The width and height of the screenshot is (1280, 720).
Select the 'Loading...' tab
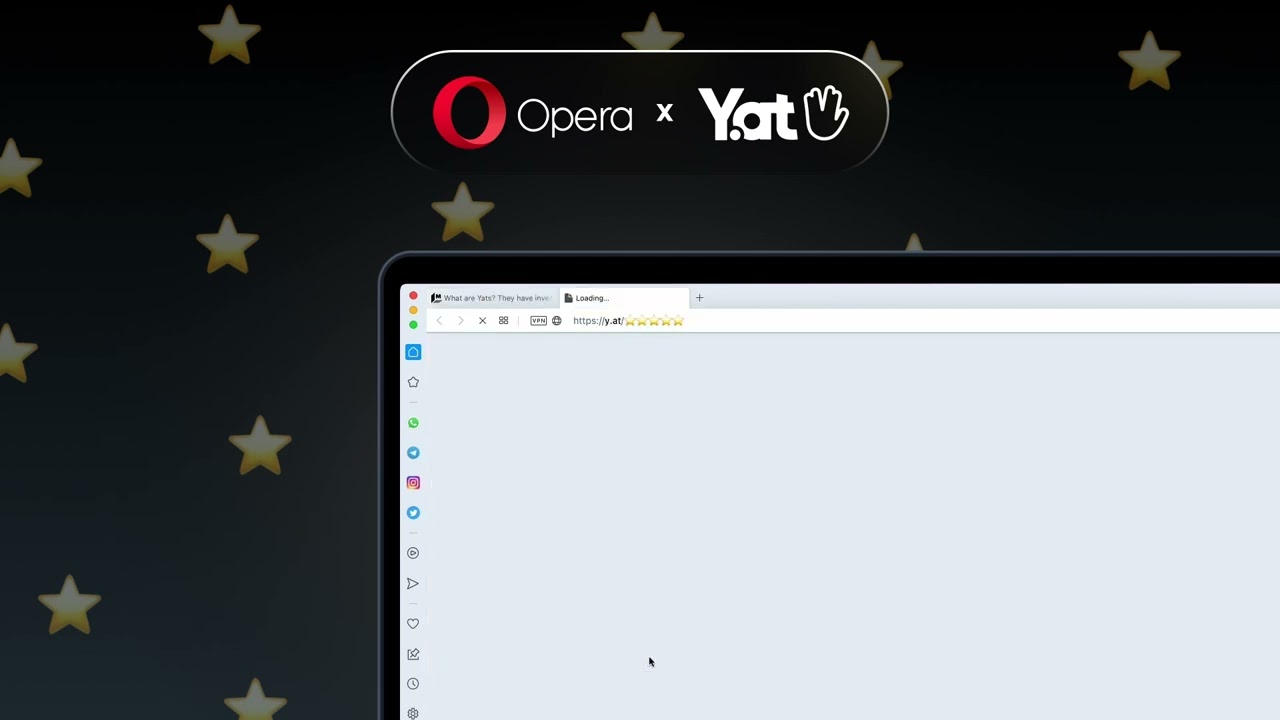click(624, 298)
